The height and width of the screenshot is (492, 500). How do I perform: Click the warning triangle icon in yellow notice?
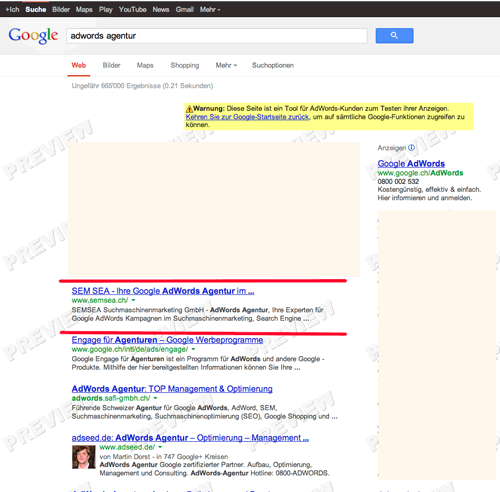[x=189, y=109]
